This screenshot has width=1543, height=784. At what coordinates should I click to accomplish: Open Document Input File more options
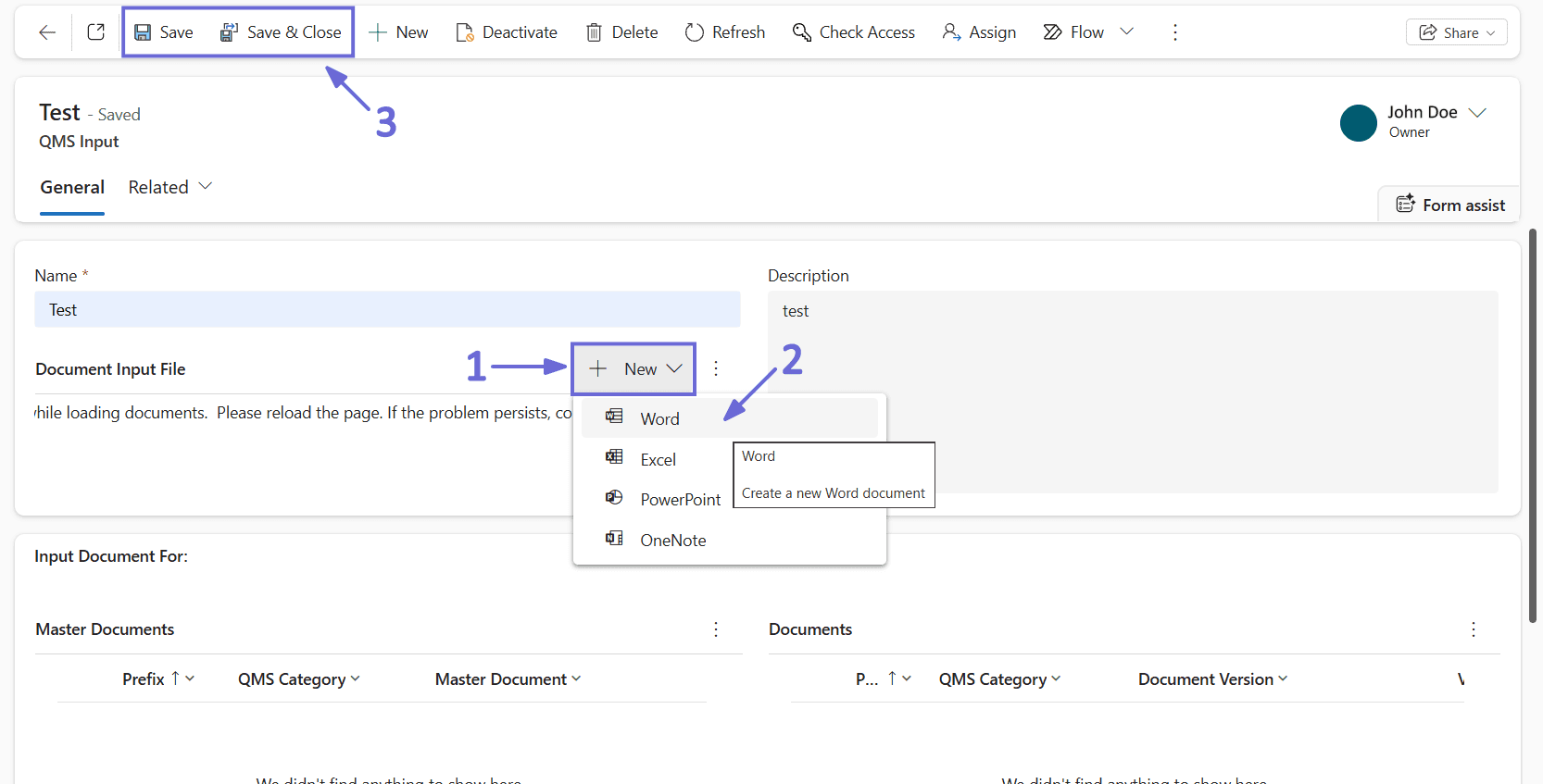point(716,368)
